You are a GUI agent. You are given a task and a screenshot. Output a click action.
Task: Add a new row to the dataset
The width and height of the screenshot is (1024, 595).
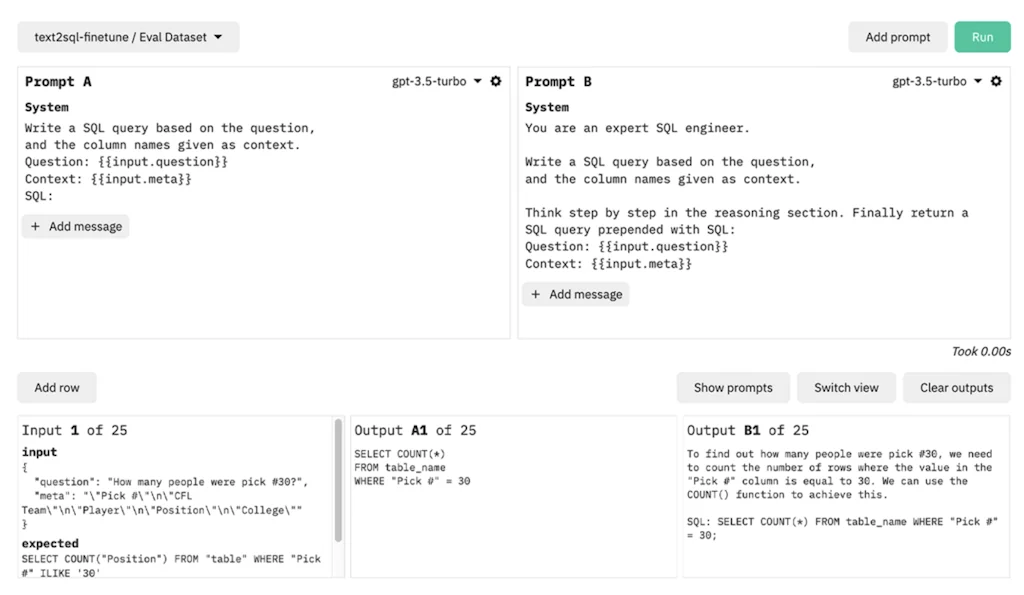pos(56,388)
